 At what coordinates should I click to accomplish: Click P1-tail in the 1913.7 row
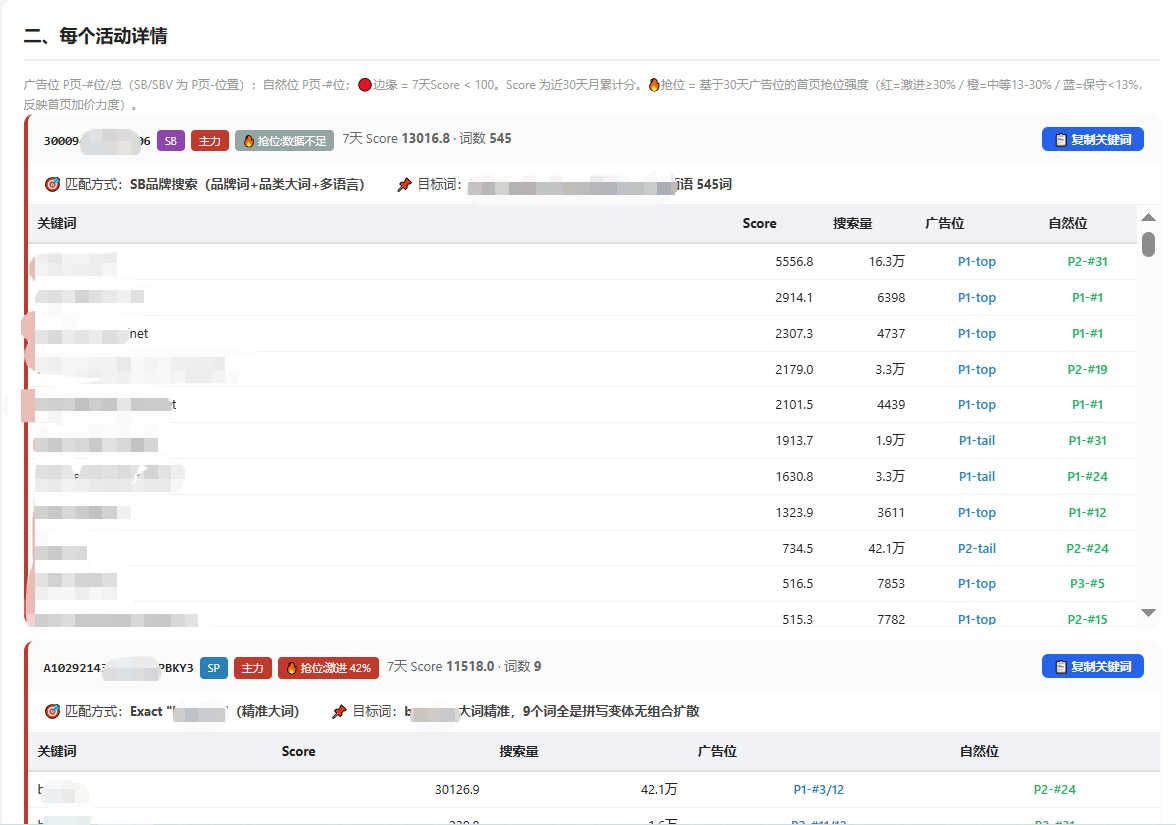(976, 441)
